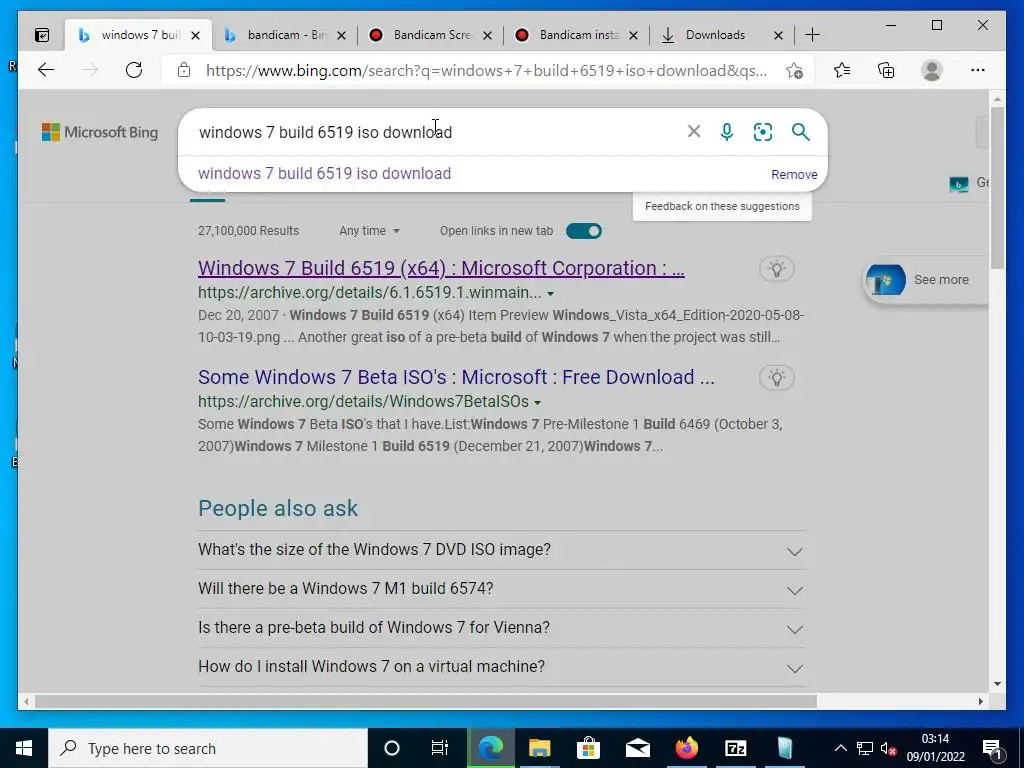Click lightbulb beside Windows 7 Build 6519 result
The height and width of the screenshot is (768, 1024).
coord(776,268)
